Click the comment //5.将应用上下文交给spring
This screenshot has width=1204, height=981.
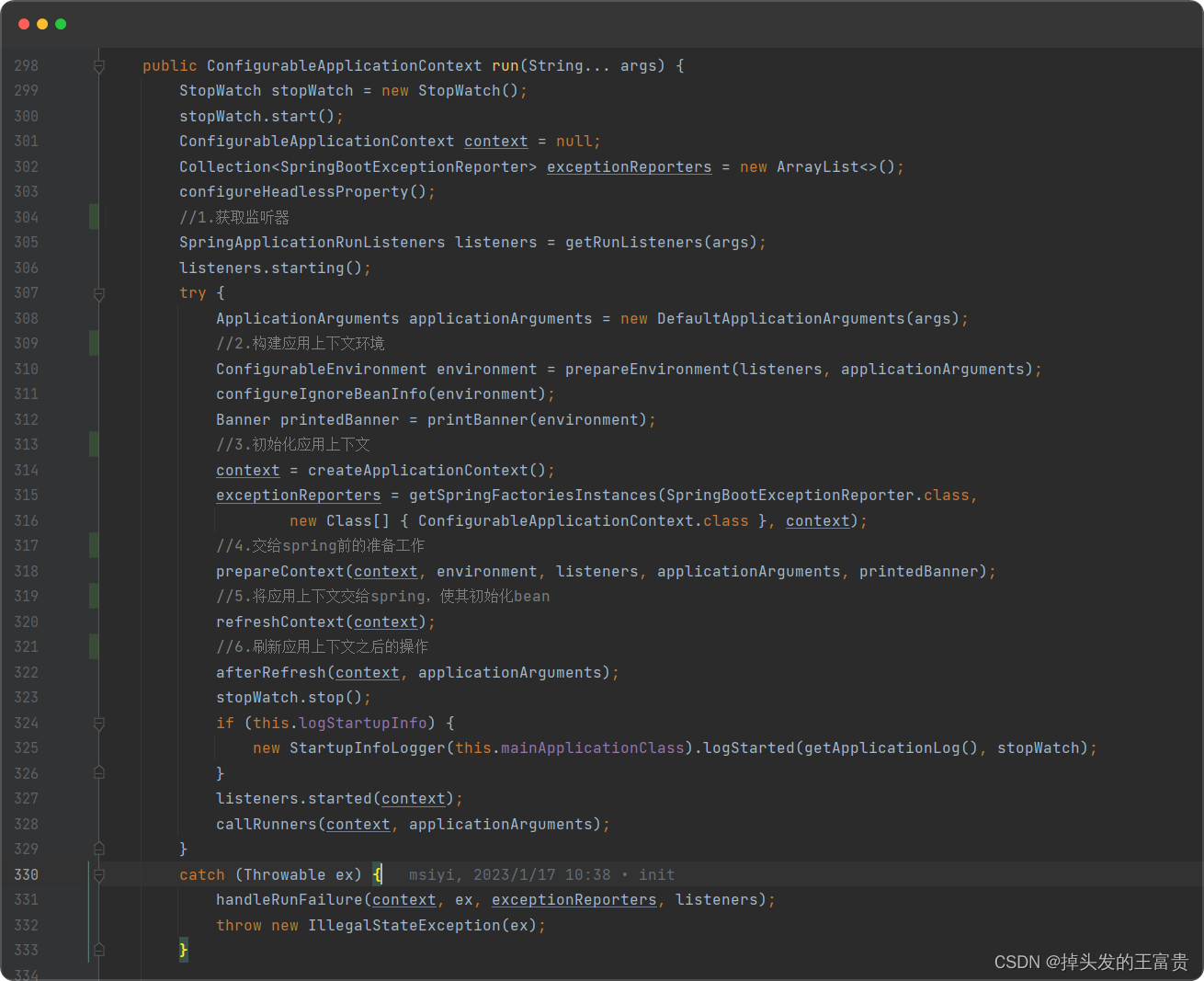[383, 597]
